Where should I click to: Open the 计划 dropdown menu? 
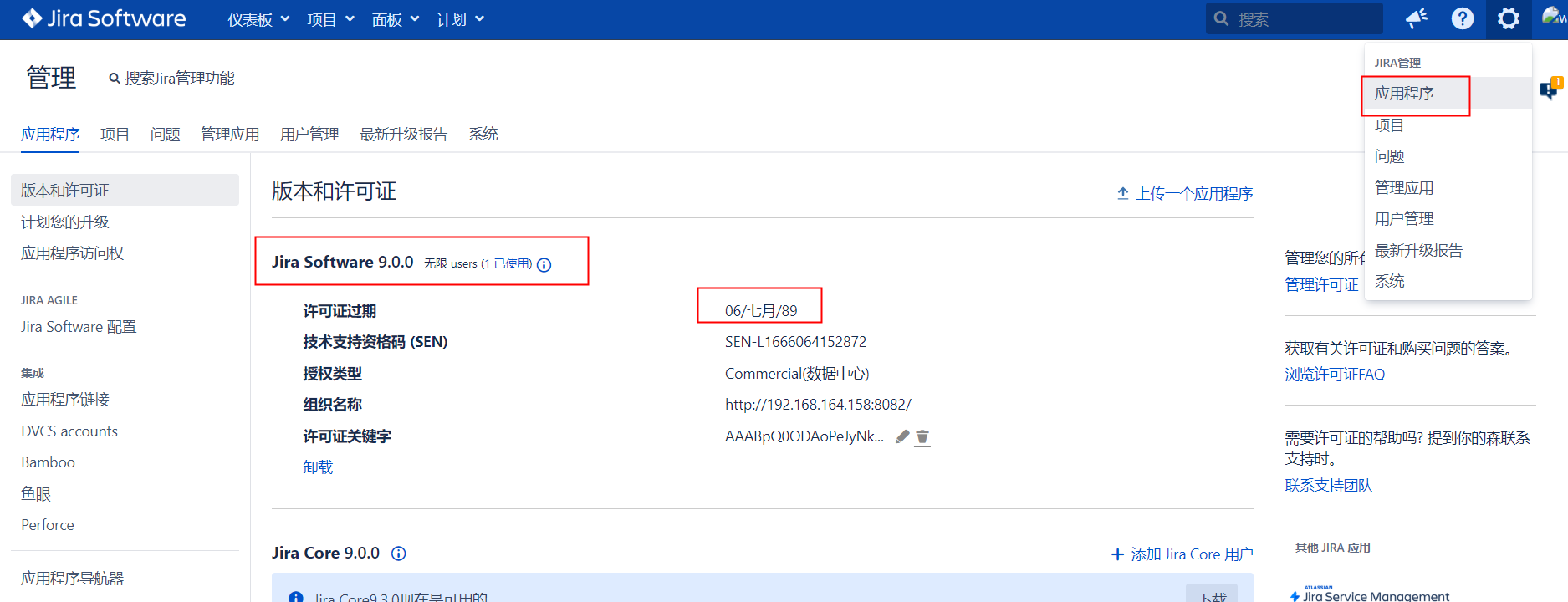click(460, 19)
